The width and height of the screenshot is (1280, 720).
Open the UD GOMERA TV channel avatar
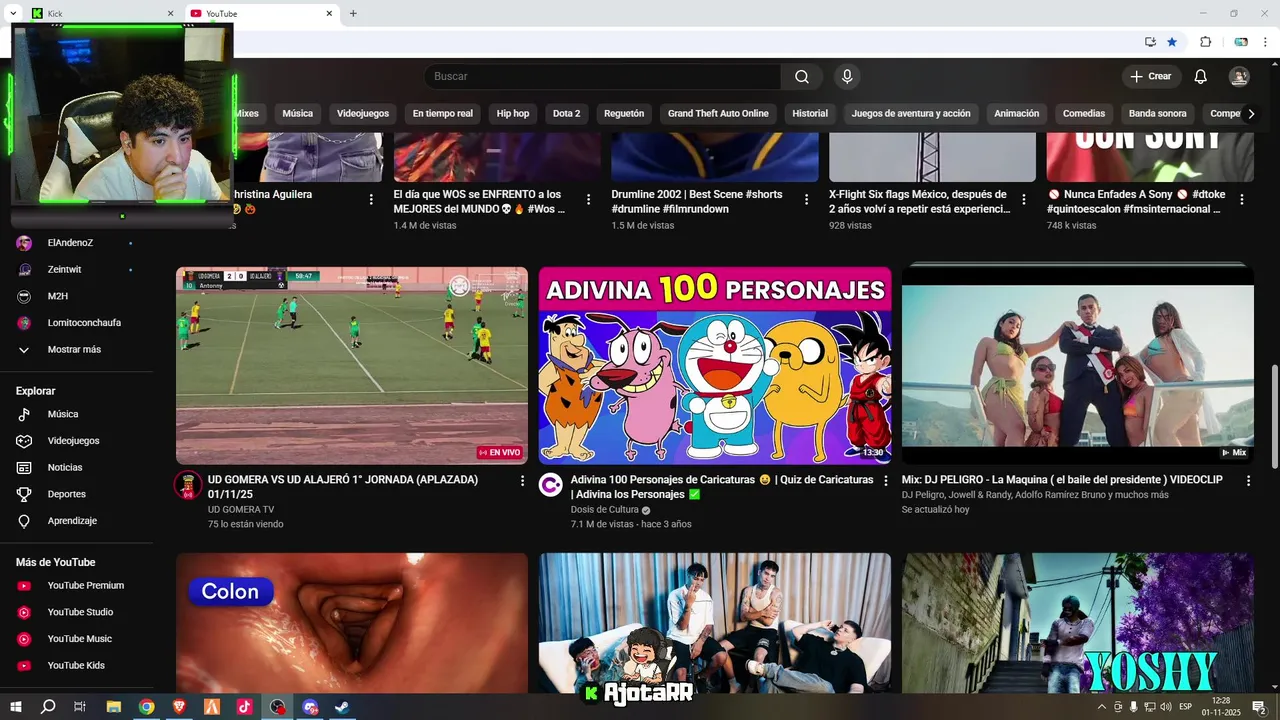188,485
